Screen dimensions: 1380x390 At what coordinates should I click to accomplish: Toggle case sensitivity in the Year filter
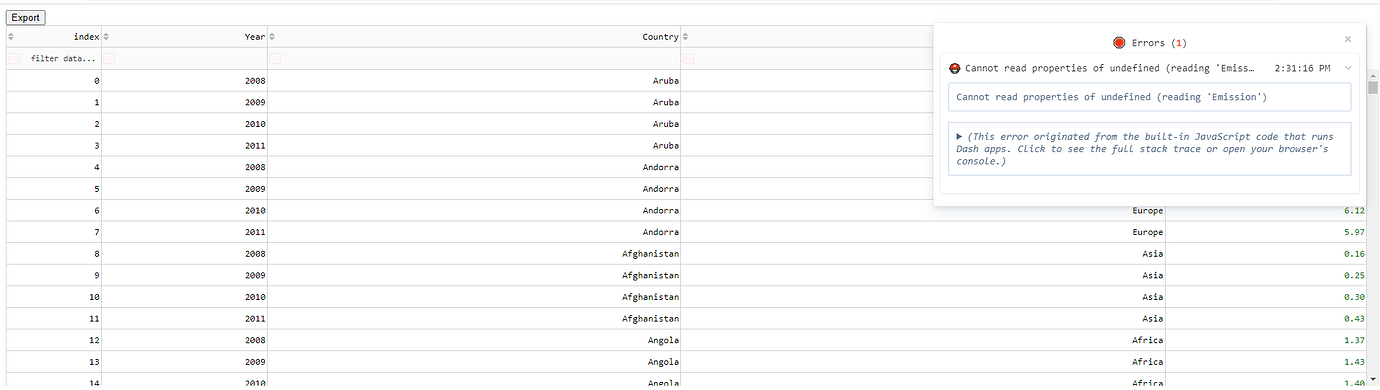tap(109, 58)
